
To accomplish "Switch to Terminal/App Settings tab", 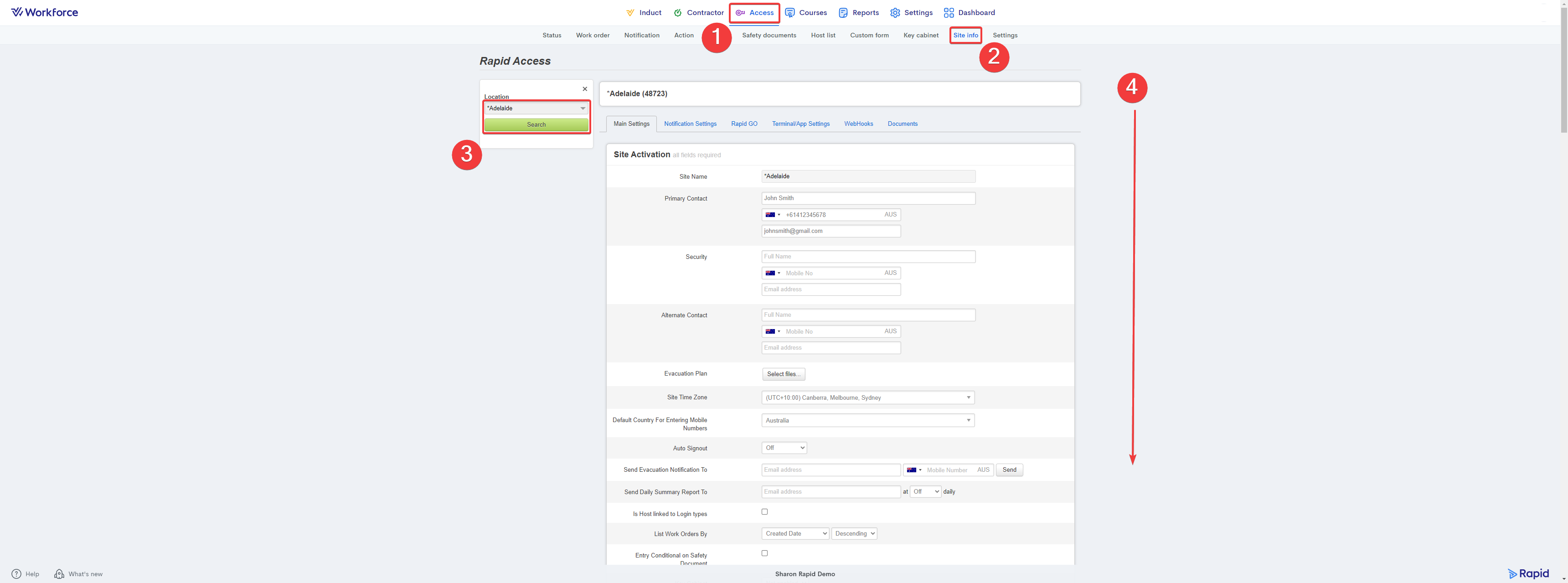I will (800, 124).
